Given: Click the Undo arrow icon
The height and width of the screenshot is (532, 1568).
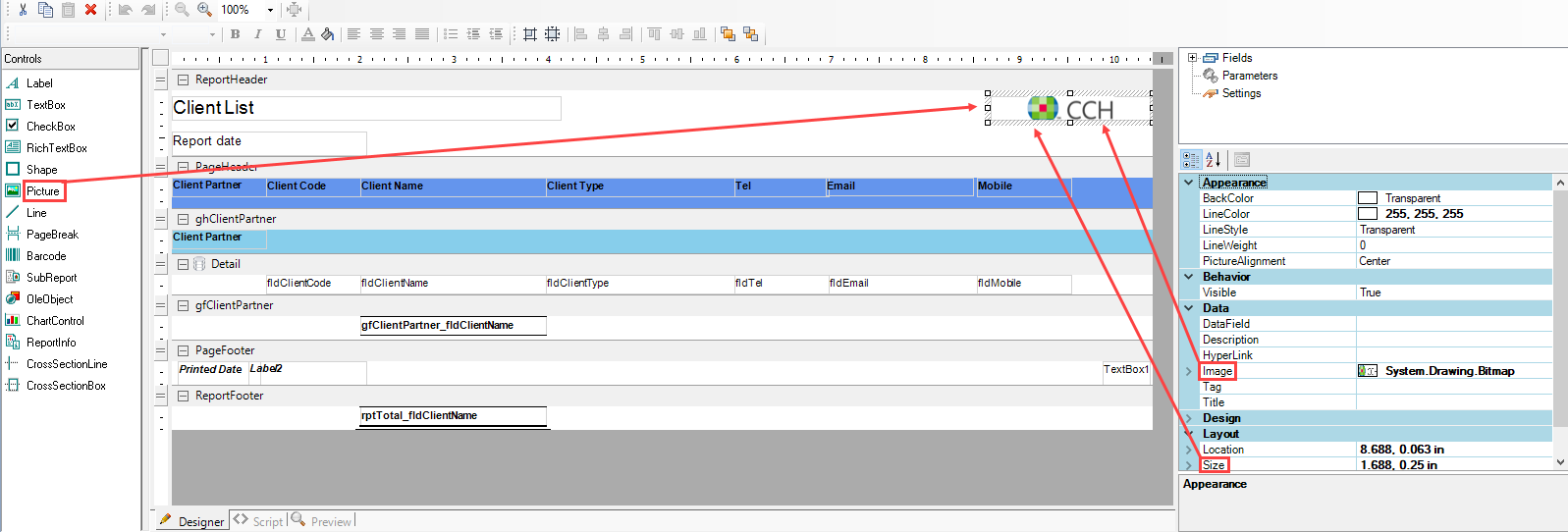Looking at the screenshot, I should [x=126, y=9].
